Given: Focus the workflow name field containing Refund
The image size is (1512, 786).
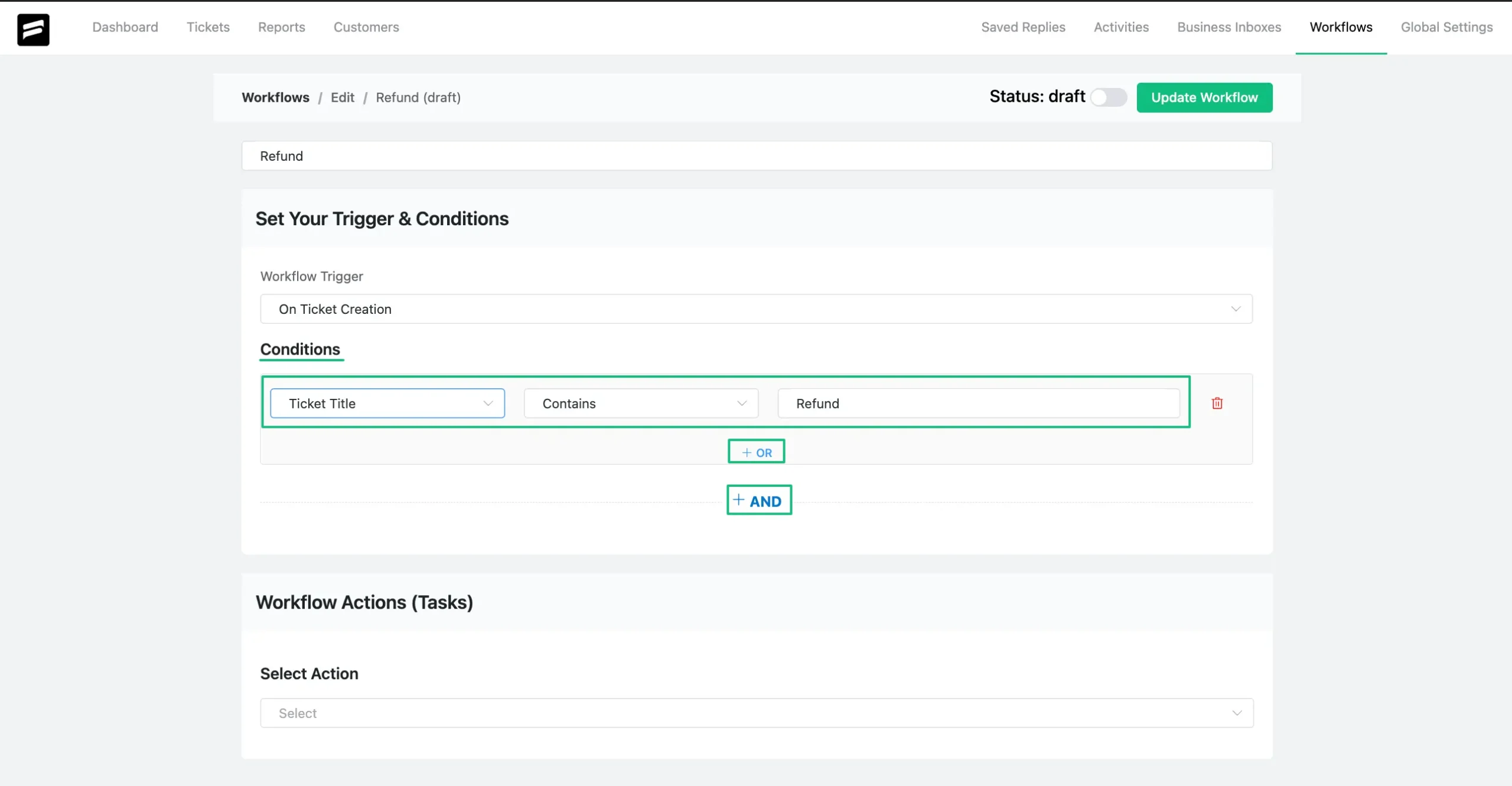Looking at the screenshot, I should click(x=757, y=156).
